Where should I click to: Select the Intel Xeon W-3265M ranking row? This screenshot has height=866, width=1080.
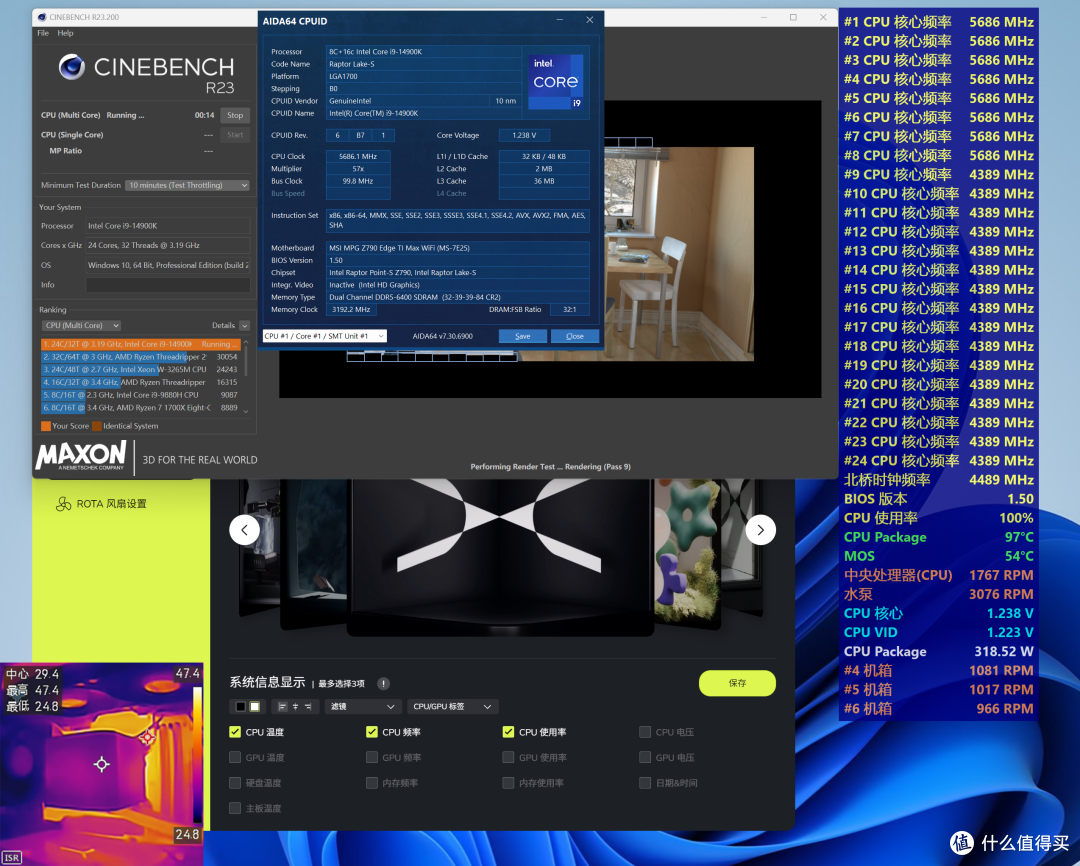click(141, 369)
